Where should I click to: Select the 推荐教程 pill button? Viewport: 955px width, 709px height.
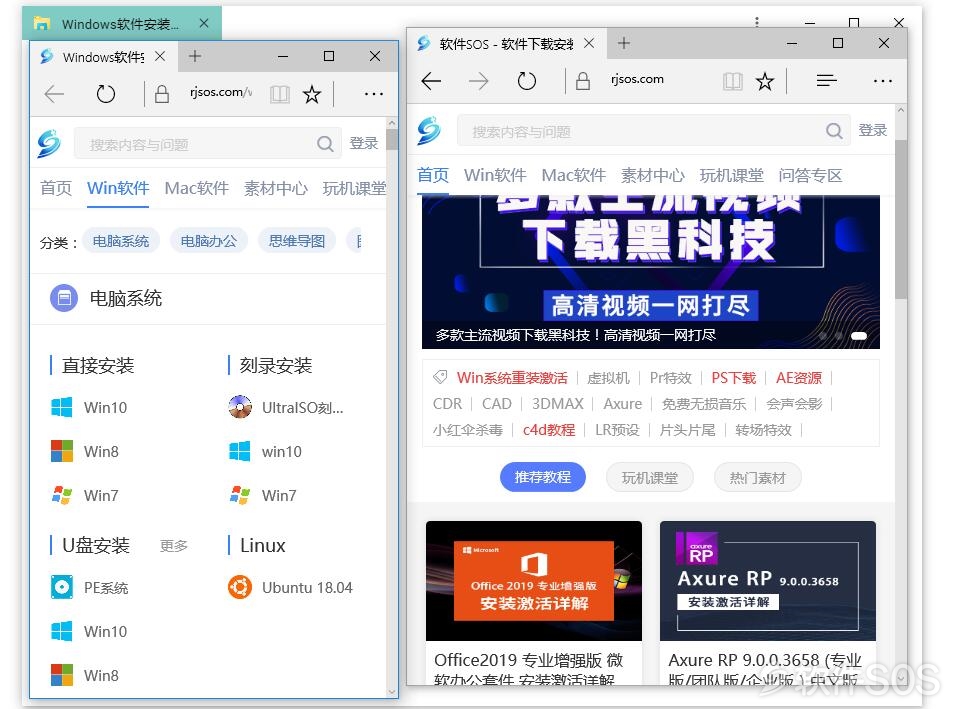click(543, 477)
